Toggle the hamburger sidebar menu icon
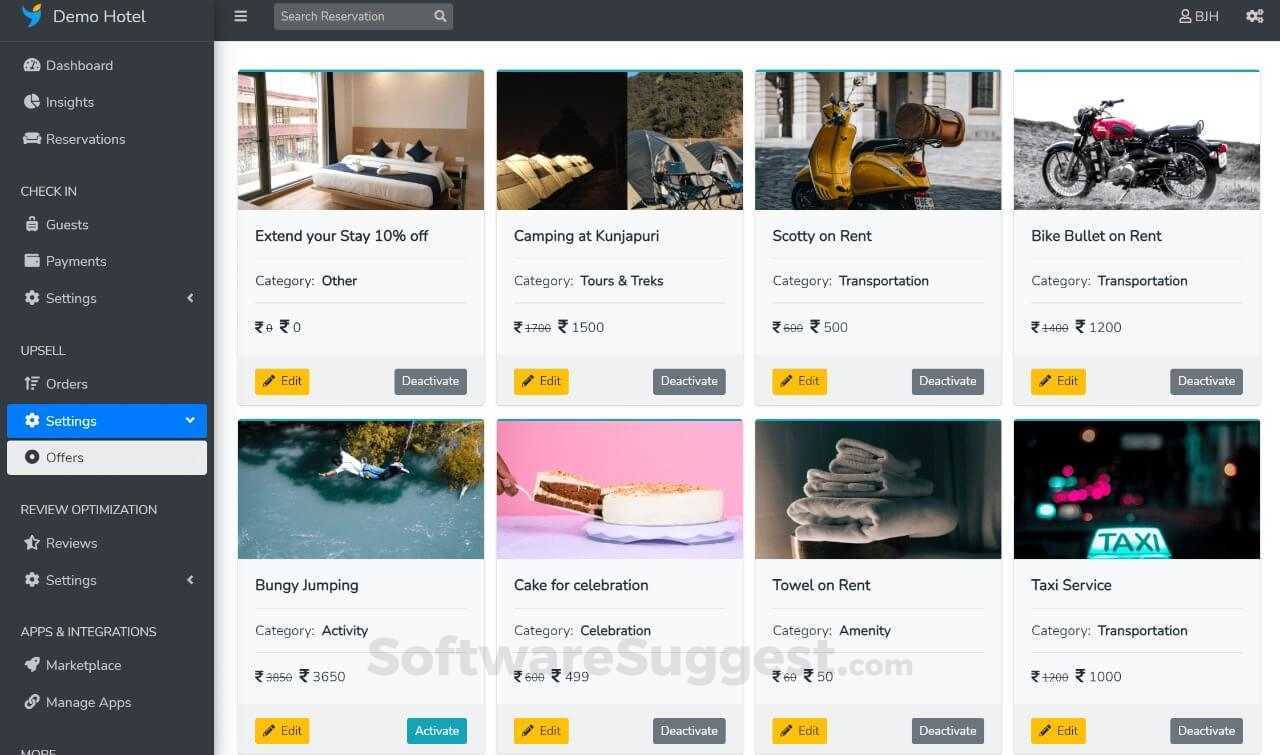The height and width of the screenshot is (755, 1280). pos(240,16)
